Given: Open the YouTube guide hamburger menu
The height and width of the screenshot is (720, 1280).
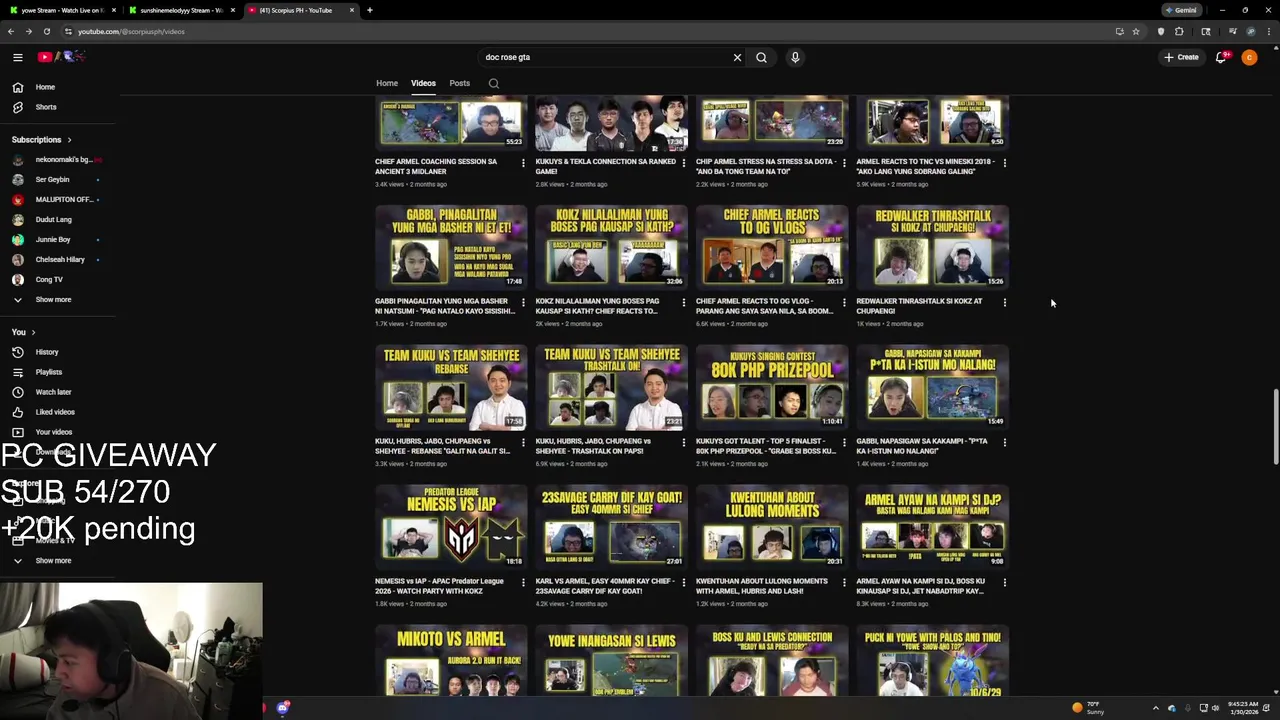Looking at the screenshot, I should pyautogui.click(x=17, y=57).
